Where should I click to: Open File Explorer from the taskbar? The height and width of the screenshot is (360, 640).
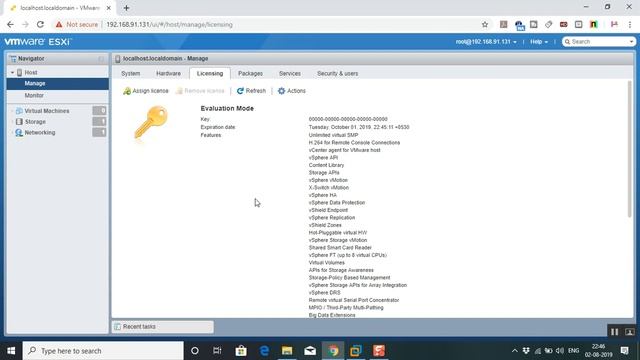click(287, 351)
